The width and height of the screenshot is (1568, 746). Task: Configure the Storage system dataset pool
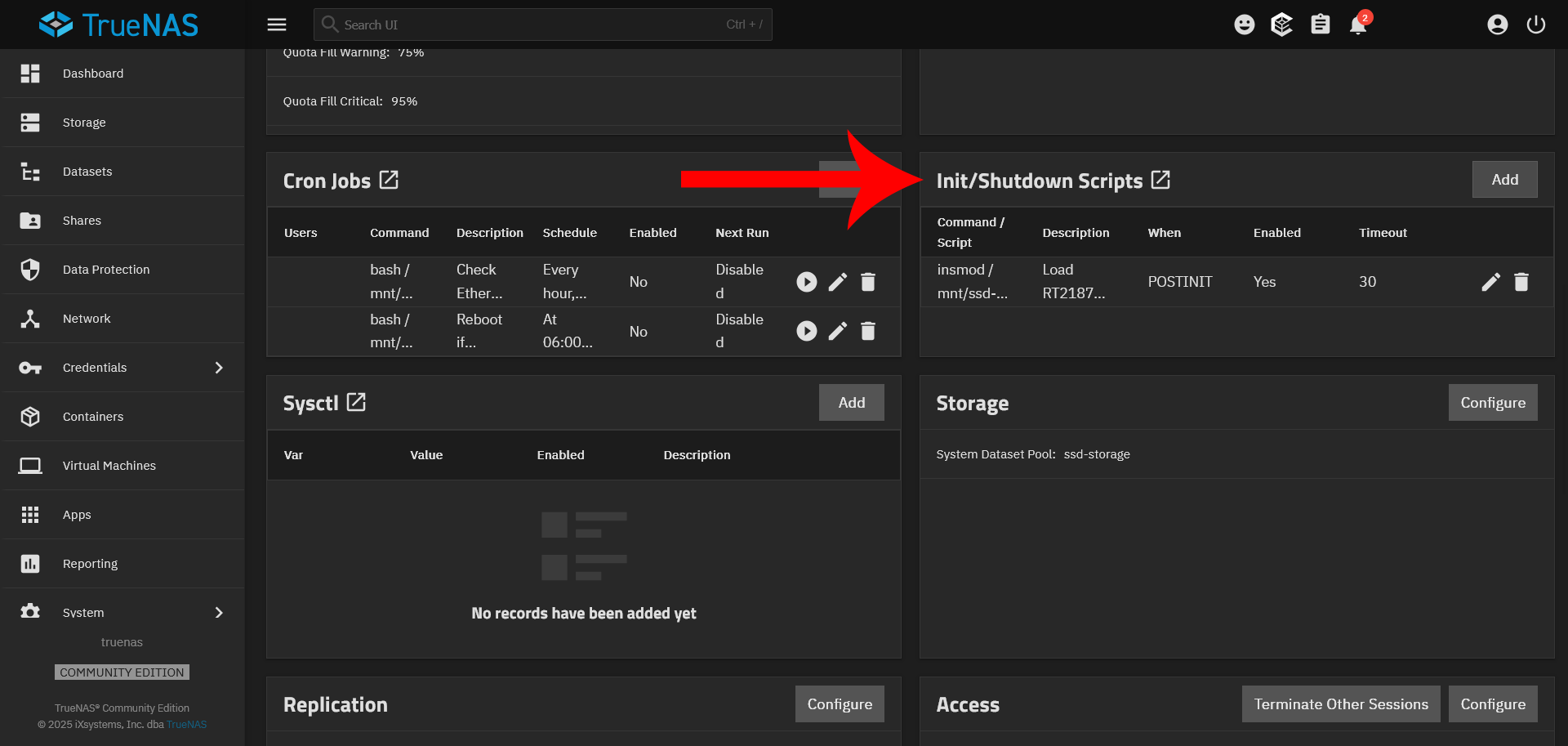tap(1493, 403)
